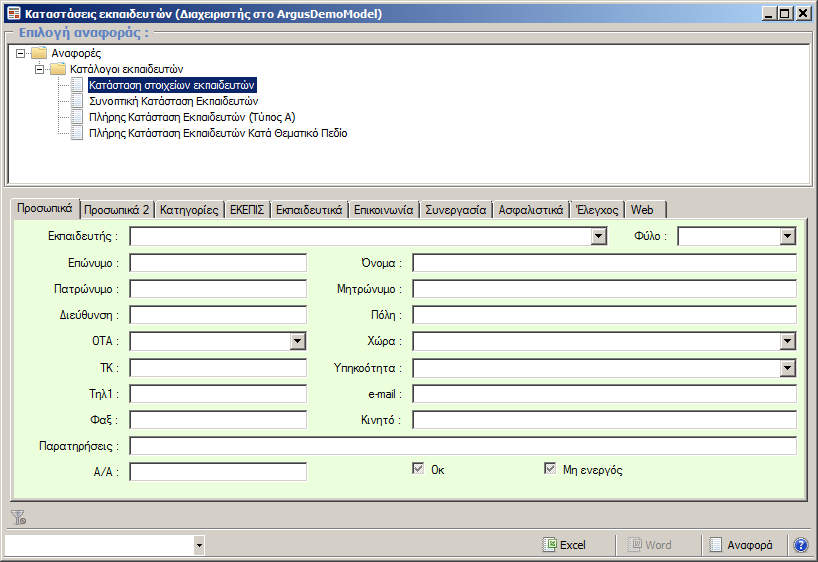This screenshot has width=818, height=562.
Task: Select Πλήρης Κατάσταση Εκπαιδευτών Κατά Θεματικό Πεδίο
Action: [217, 133]
